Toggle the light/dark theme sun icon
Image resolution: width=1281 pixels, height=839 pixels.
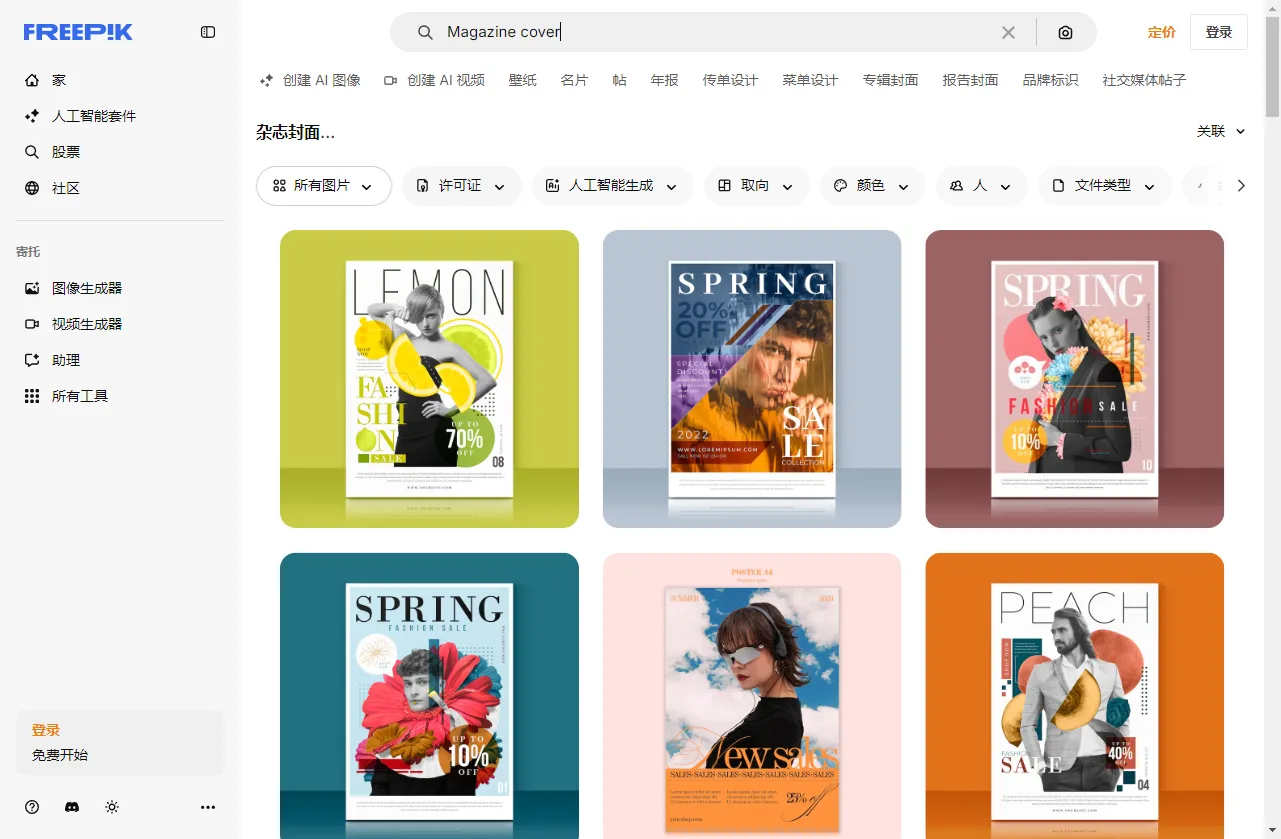point(112,807)
